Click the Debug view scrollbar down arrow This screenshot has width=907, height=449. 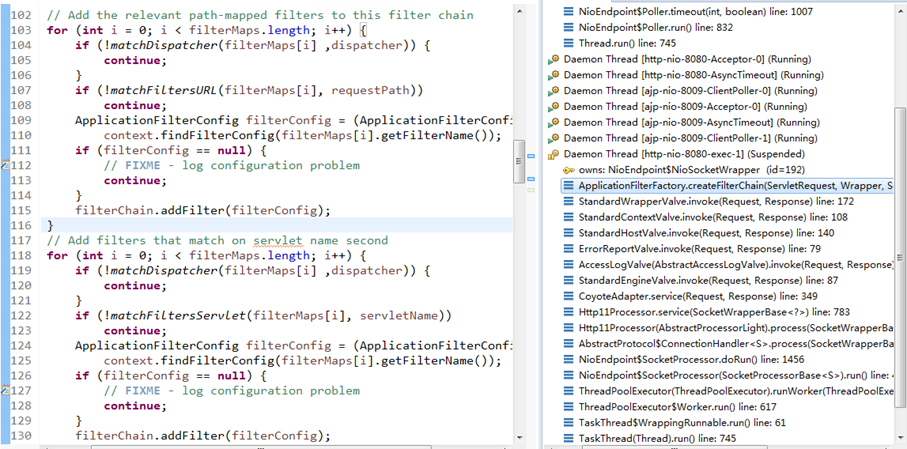coord(901,438)
